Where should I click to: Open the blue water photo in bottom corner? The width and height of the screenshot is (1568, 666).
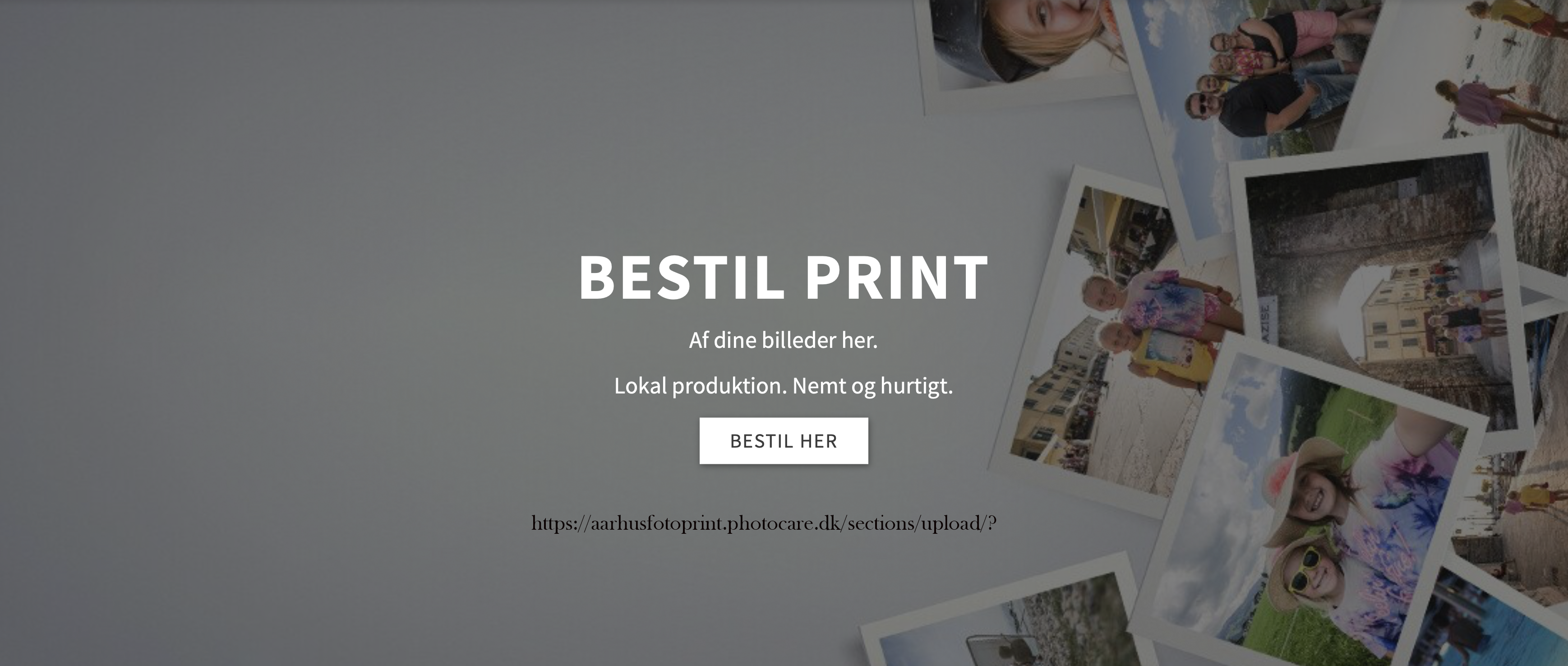(x=1491, y=621)
